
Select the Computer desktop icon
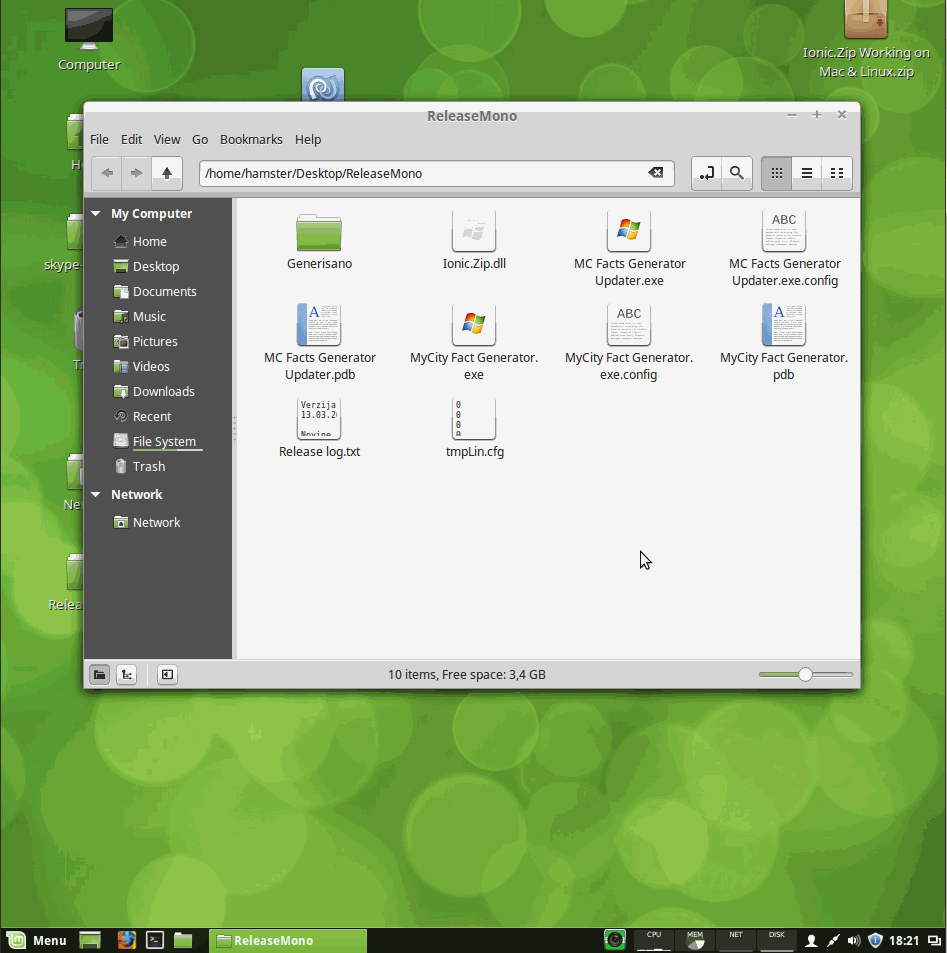coord(89,40)
